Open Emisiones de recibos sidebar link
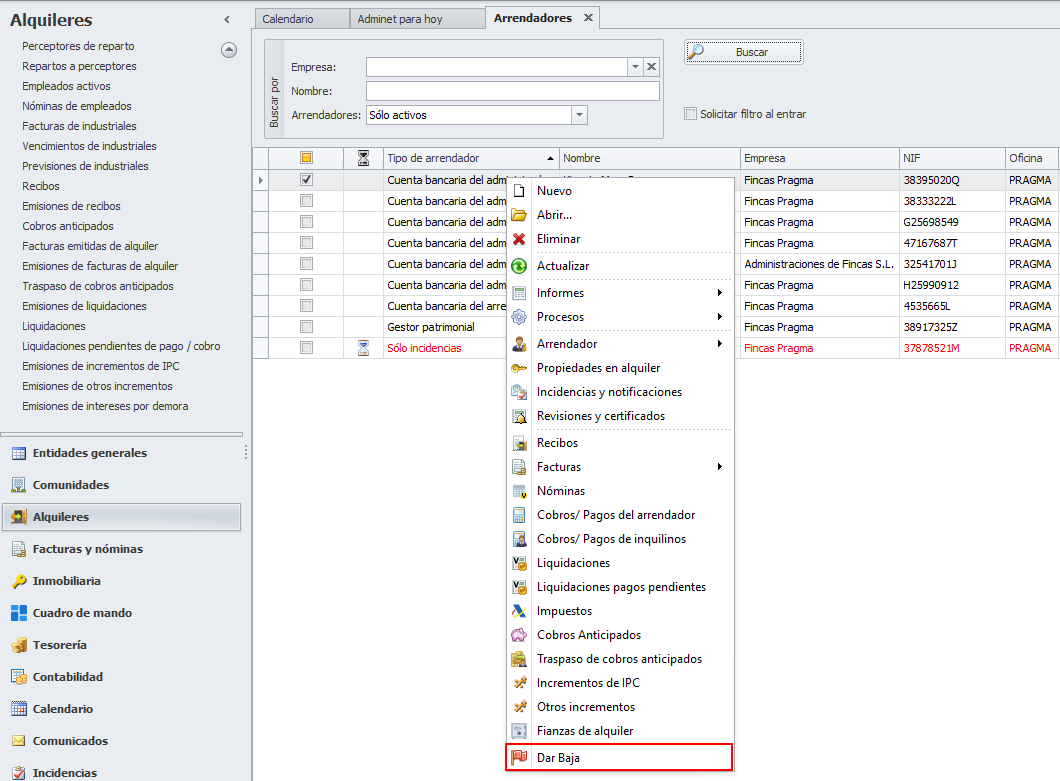The height and width of the screenshot is (781, 1060). [x=71, y=206]
